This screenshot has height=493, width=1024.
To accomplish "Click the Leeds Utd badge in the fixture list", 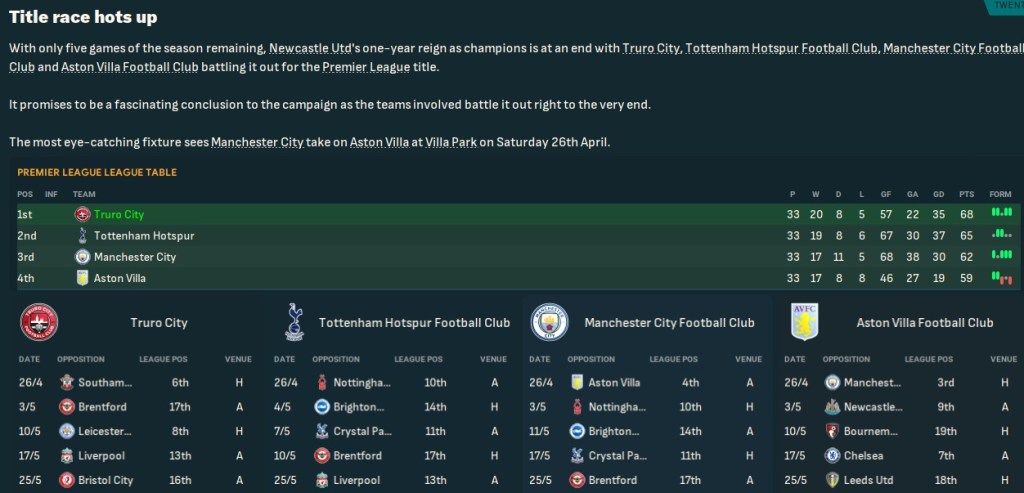I will click(833, 480).
